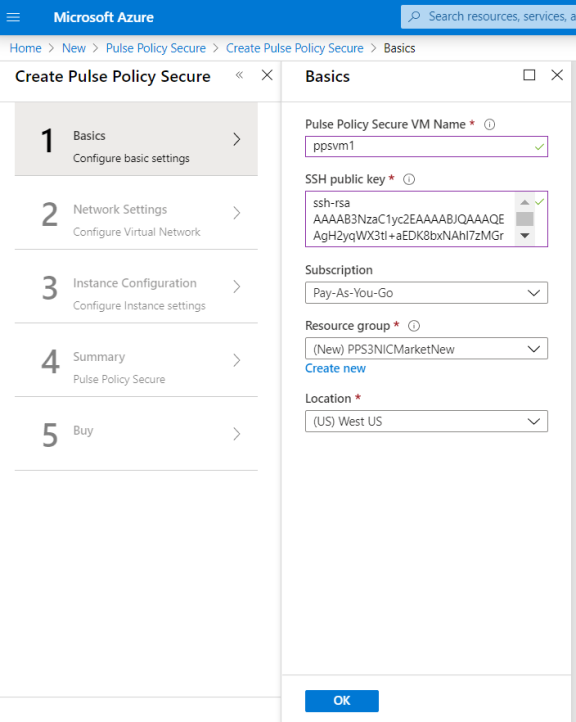Focus the Pulse Policy Secure VM Name field
This screenshot has height=722, width=576.
click(426, 146)
